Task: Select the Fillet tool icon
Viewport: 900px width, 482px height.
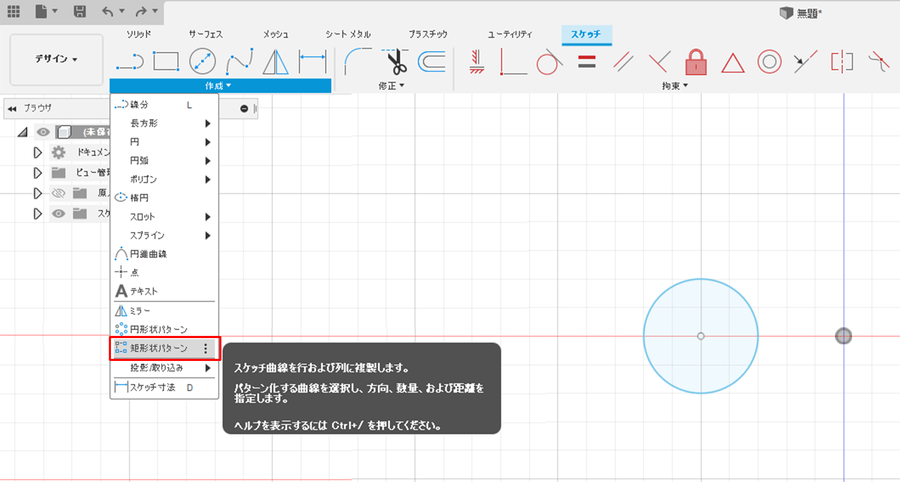Action: [x=357, y=61]
